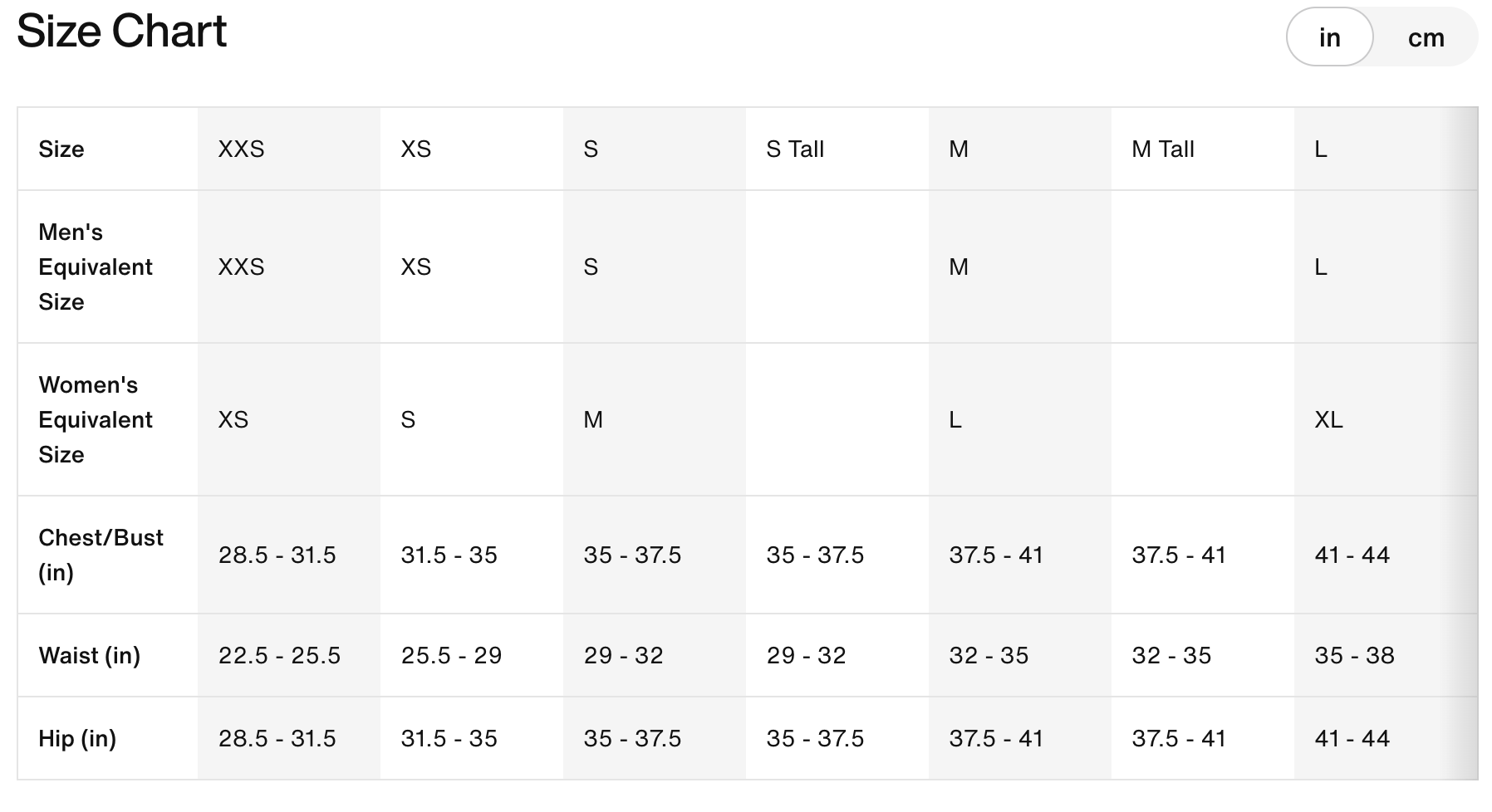Image resolution: width=1492 pixels, height=812 pixels.
Task: Switch size chart units to cm
Action: coord(1426,38)
